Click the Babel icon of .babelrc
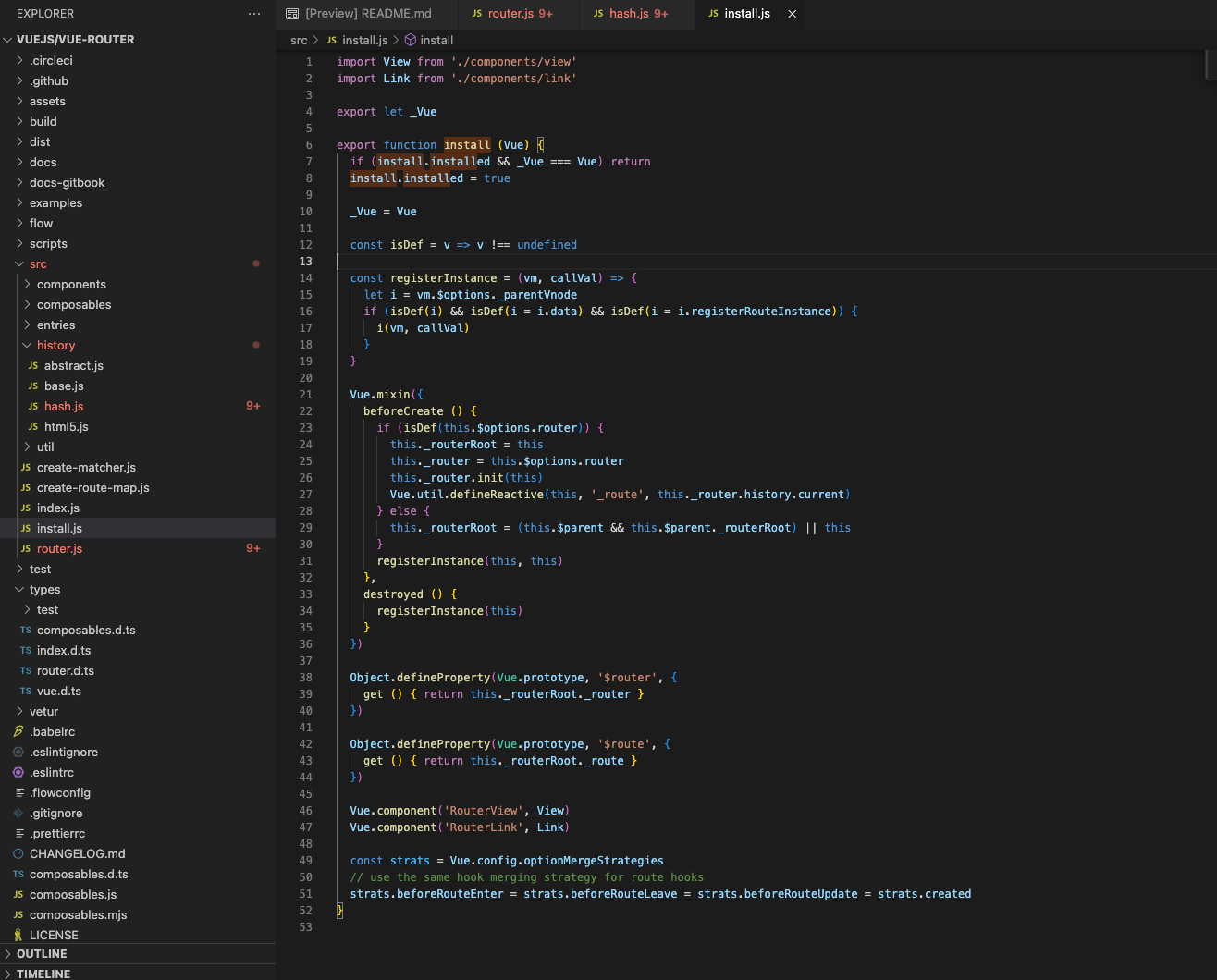Image resolution: width=1217 pixels, height=980 pixels. point(18,732)
